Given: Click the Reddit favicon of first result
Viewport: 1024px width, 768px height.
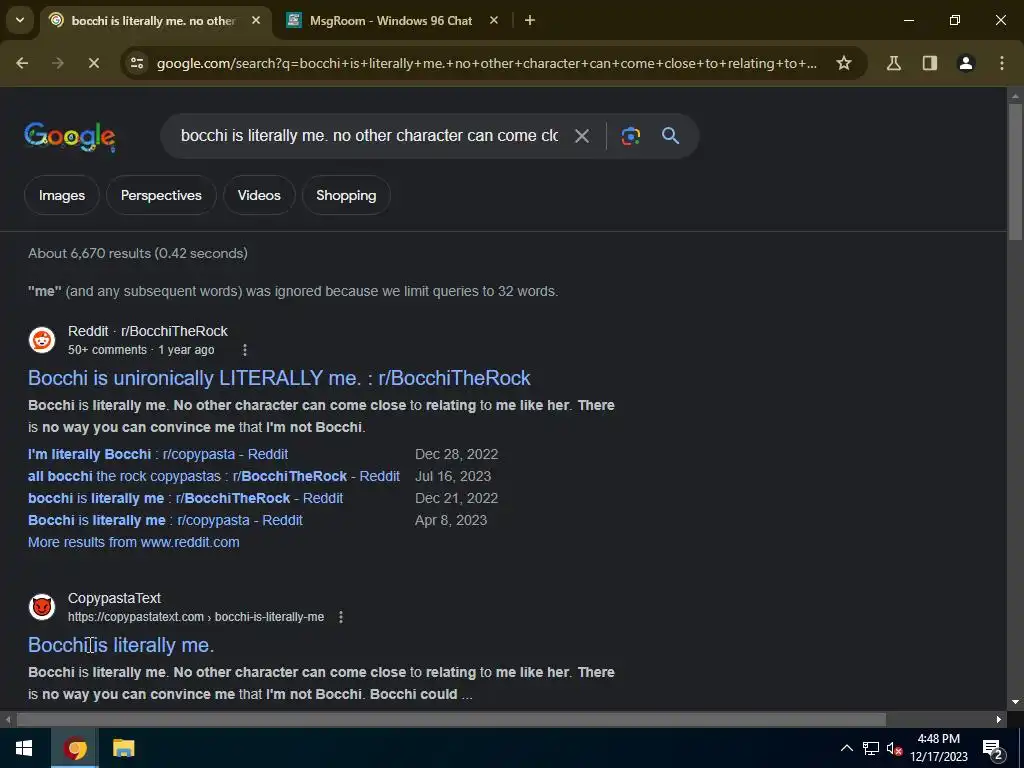Looking at the screenshot, I should tap(42, 340).
